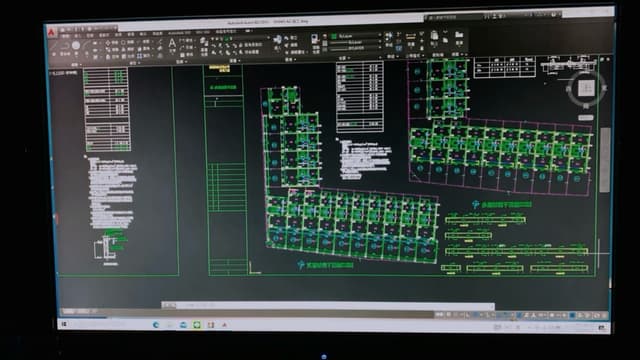
Task: Open the ByLayer lineweight dropdown
Action: coord(356,42)
